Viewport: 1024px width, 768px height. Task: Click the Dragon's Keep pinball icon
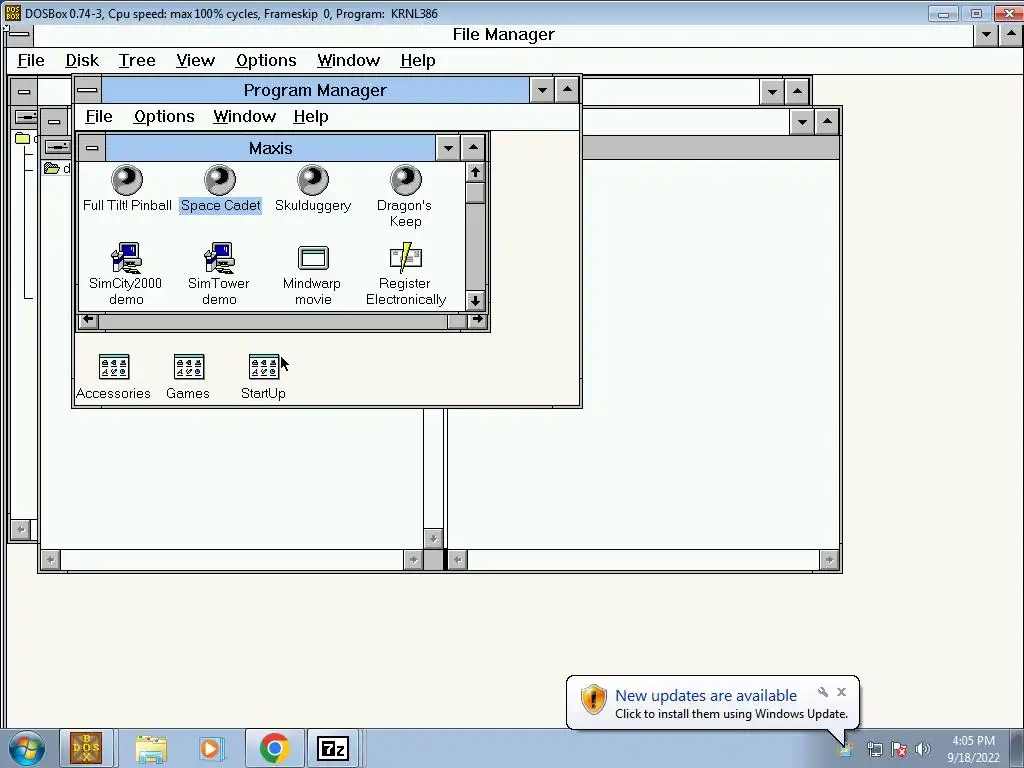point(406,180)
